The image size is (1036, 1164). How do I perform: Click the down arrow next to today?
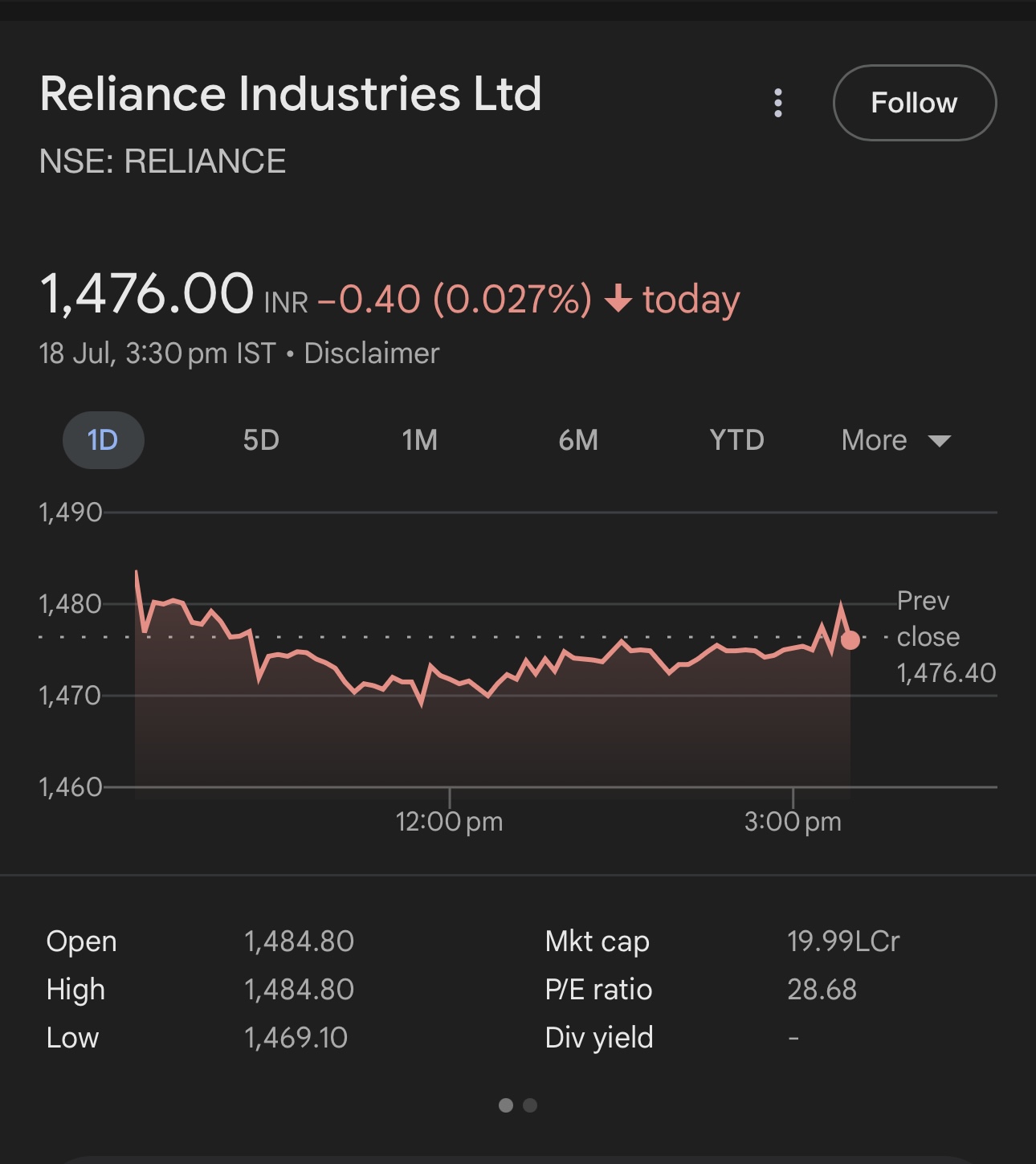(x=618, y=299)
